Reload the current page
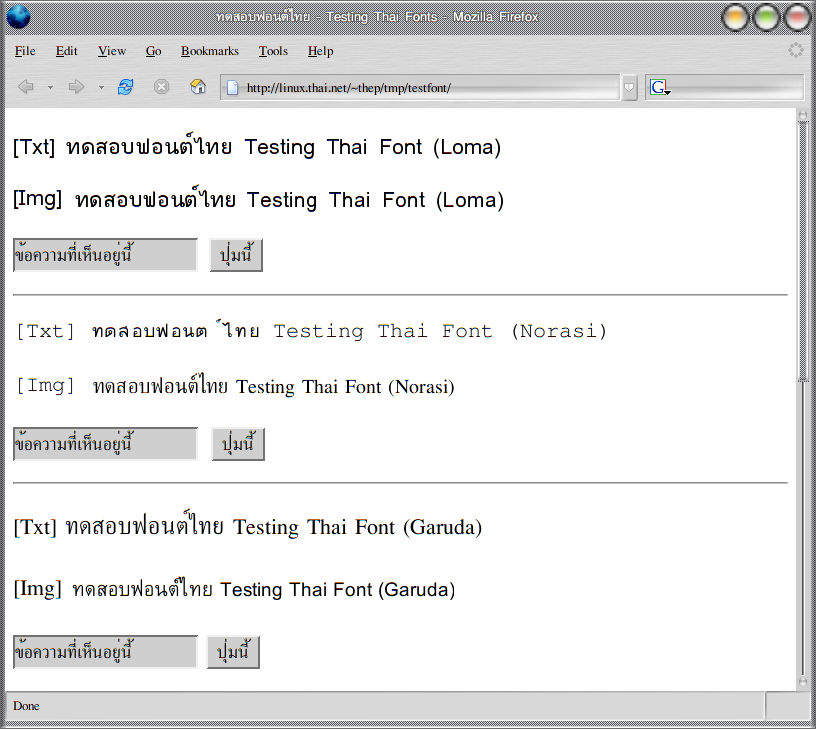The image size is (816, 729). coord(125,87)
